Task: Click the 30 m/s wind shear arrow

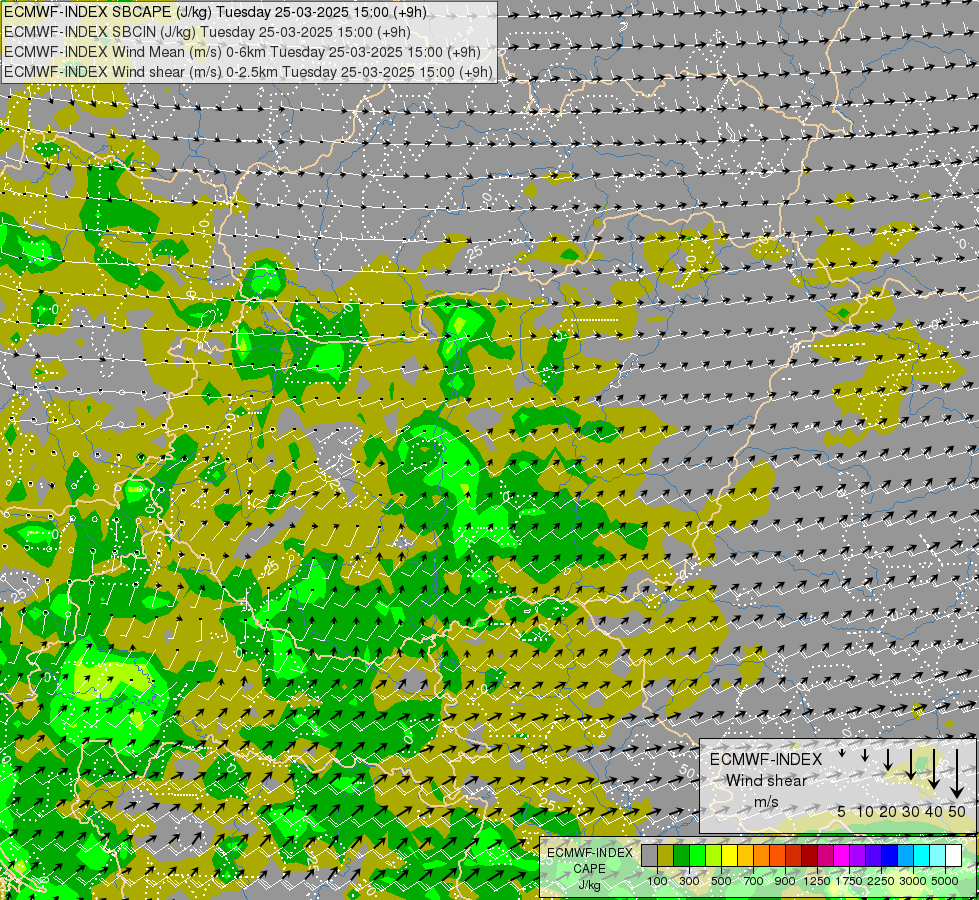Action: tap(911, 764)
